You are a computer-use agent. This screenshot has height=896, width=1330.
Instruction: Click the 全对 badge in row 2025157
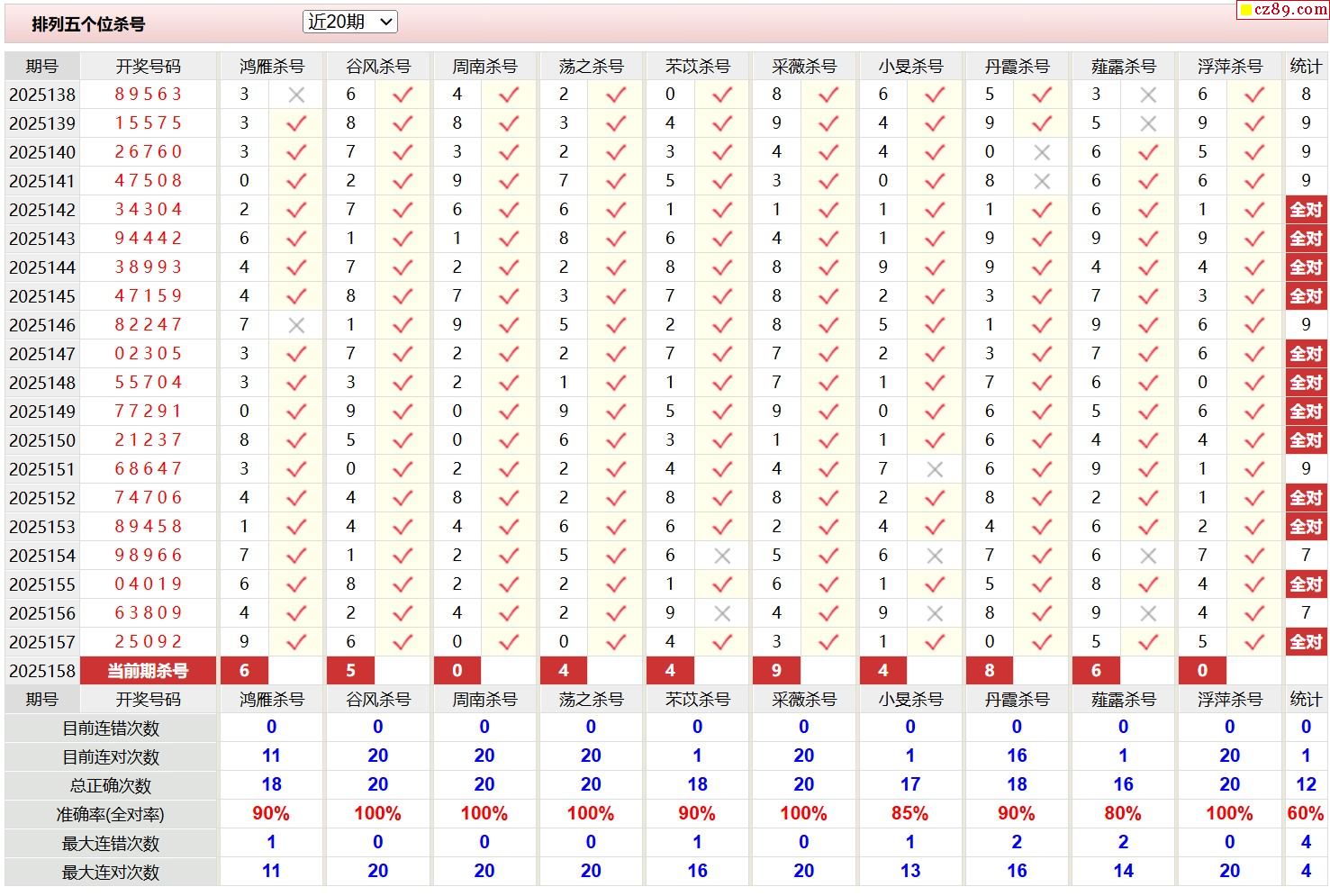pyautogui.click(x=1306, y=642)
